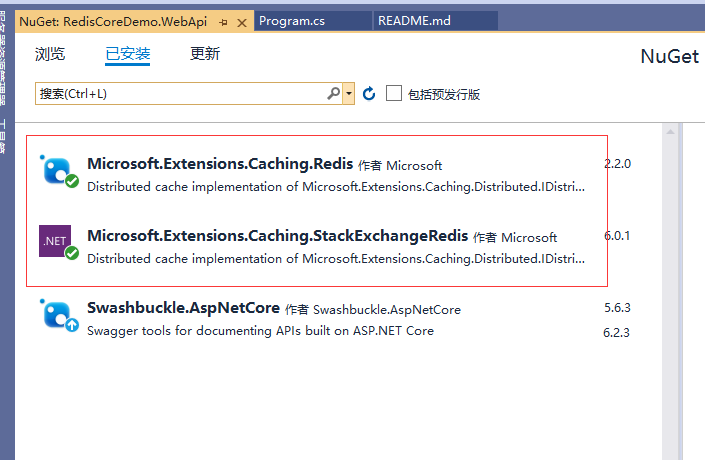
Task: Click the Caching.Redis description text
Action: click(336, 187)
